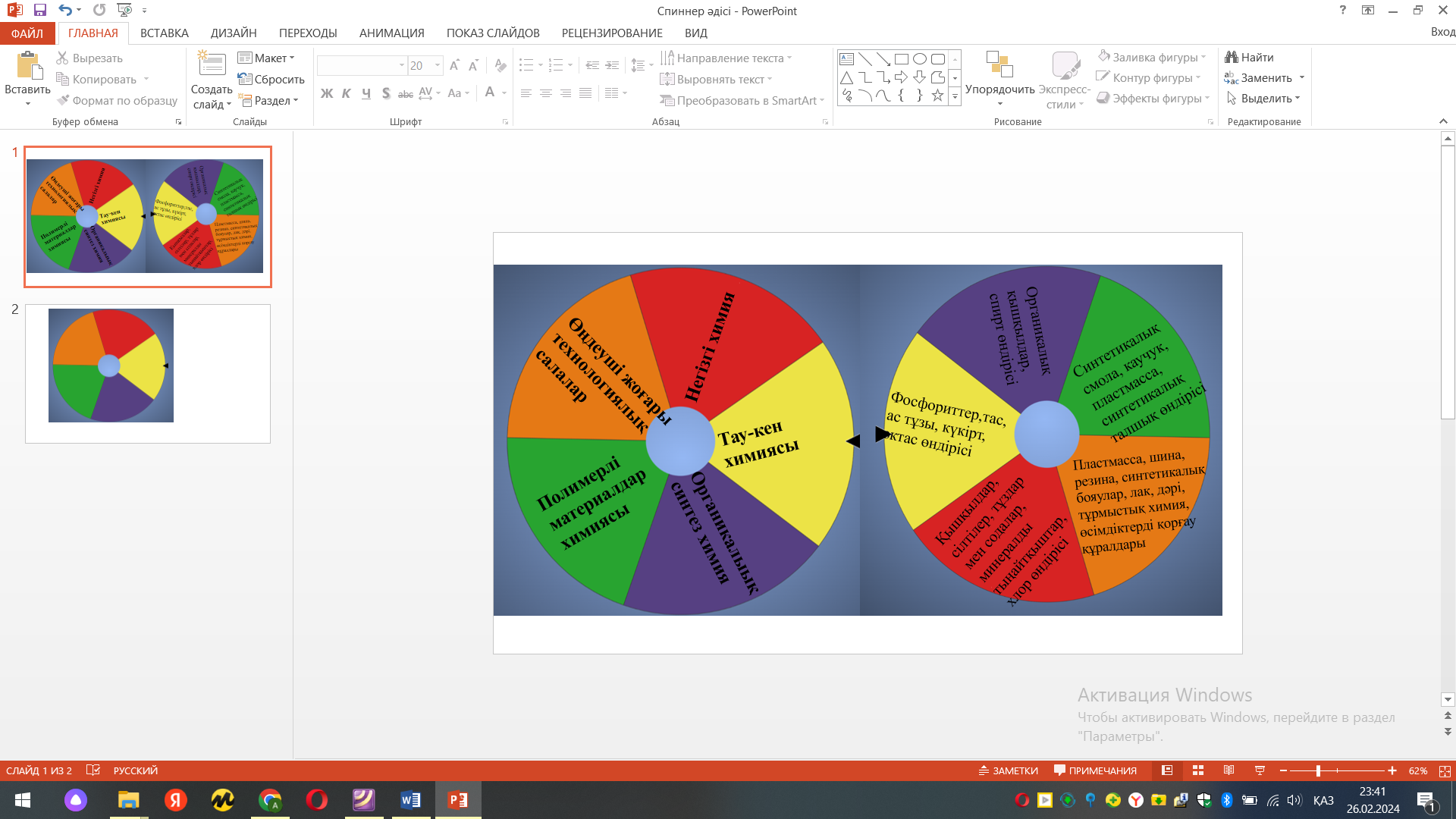
Task: Toggle the Notes (Заметки) pane
Action: [x=1008, y=770]
